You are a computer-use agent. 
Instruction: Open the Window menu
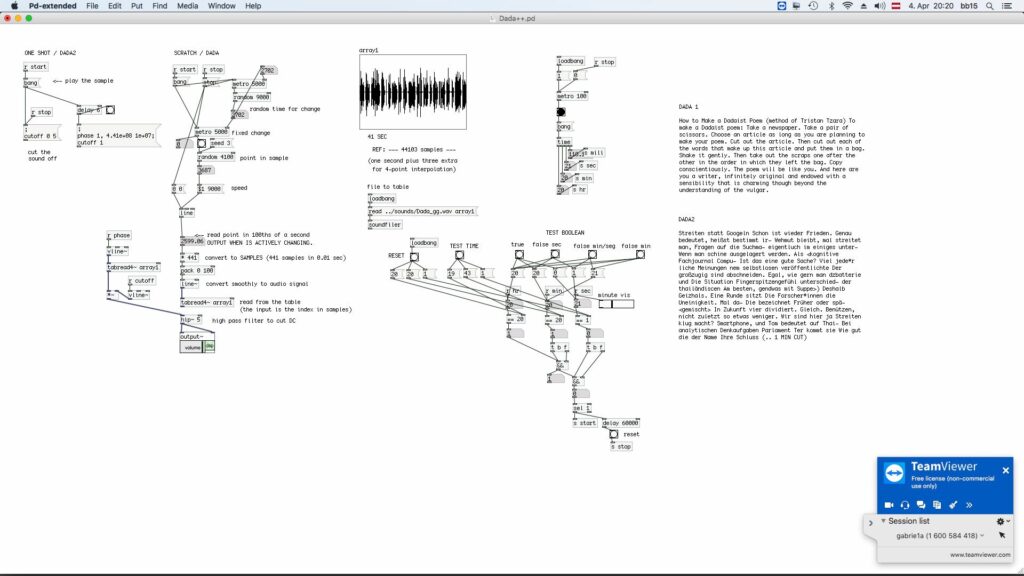[221, 6]
